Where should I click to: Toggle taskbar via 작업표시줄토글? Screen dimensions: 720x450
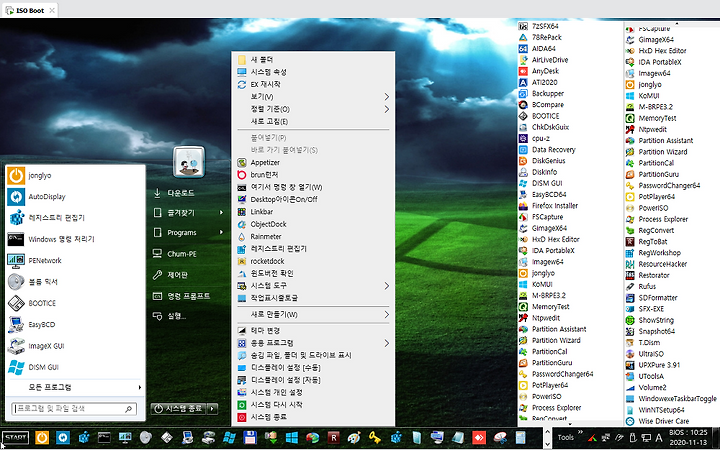pyautogui.click(x=313, y=298)
